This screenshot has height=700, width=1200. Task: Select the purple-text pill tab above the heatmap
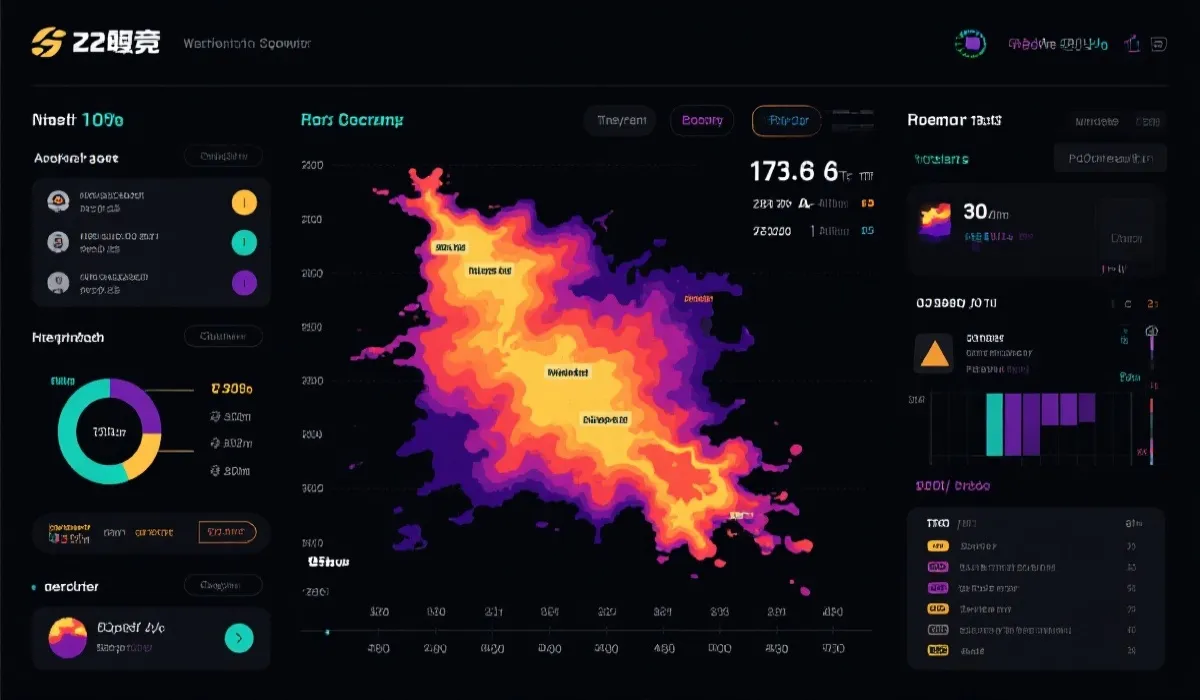click(702, 121)
